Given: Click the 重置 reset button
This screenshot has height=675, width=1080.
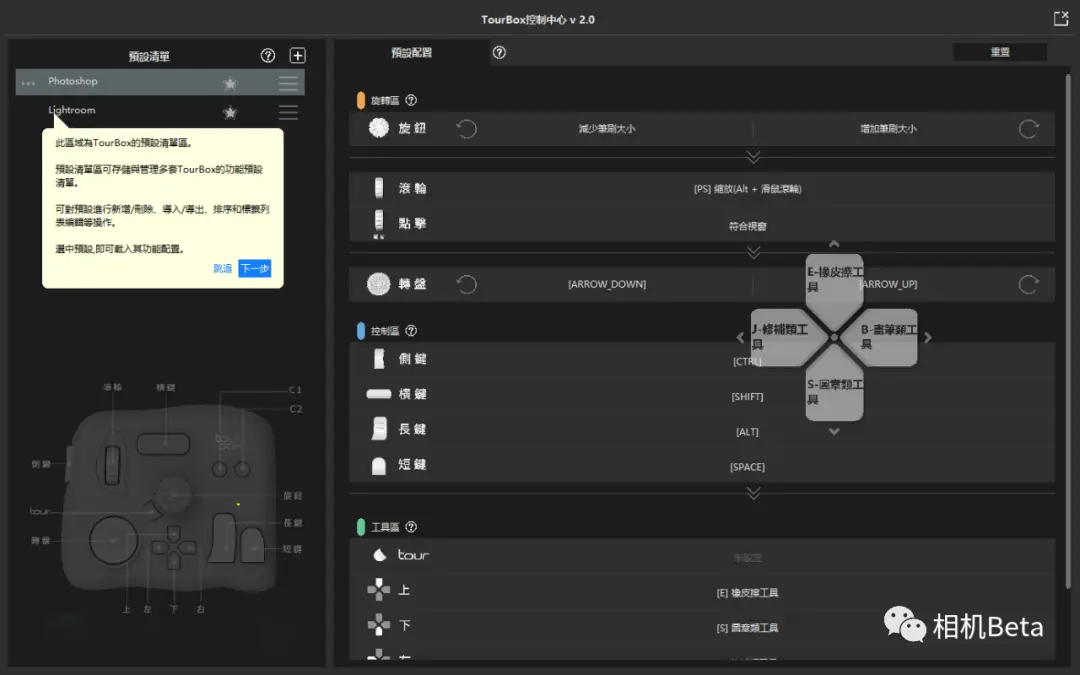Looking at the screenshot, I should coord(999,51).
